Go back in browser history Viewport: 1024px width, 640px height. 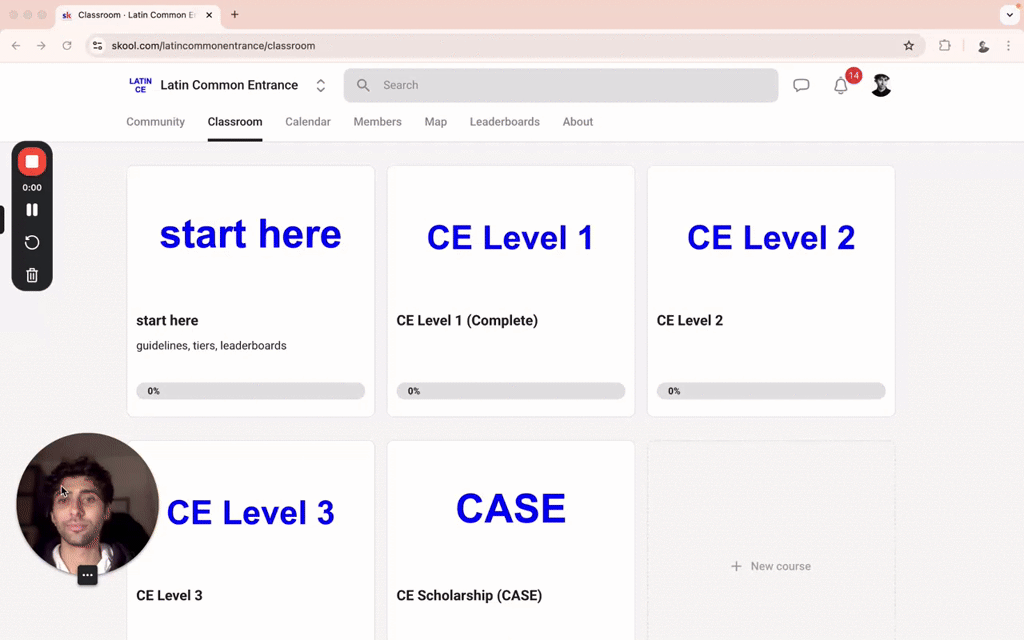point(16,46)
